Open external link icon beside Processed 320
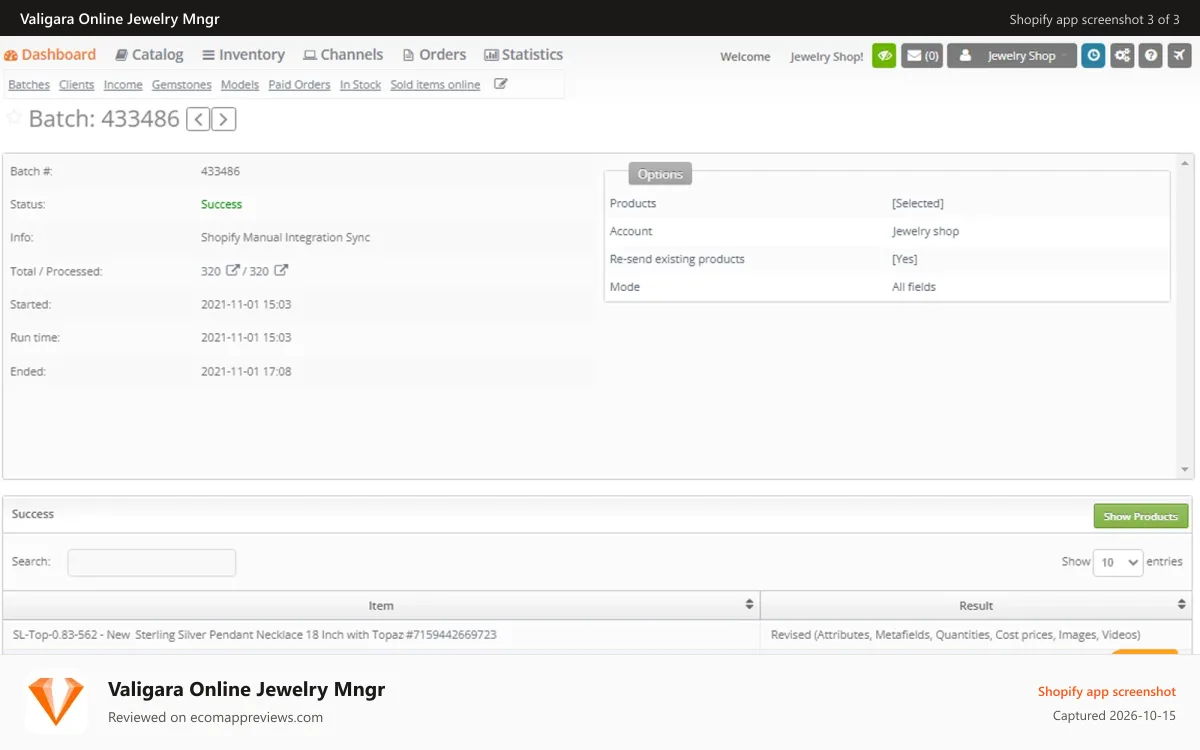The width and height of the screenshot is (1200, 750). pos(281,270)
